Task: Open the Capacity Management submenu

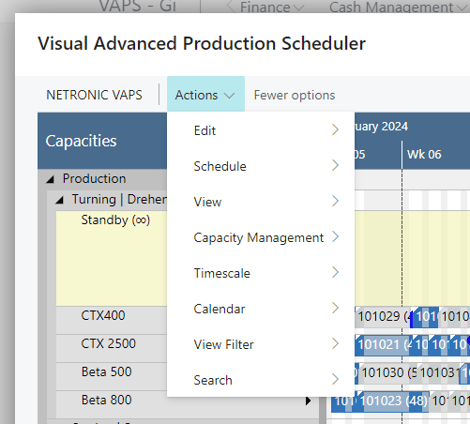Action: tap(261, 237)
